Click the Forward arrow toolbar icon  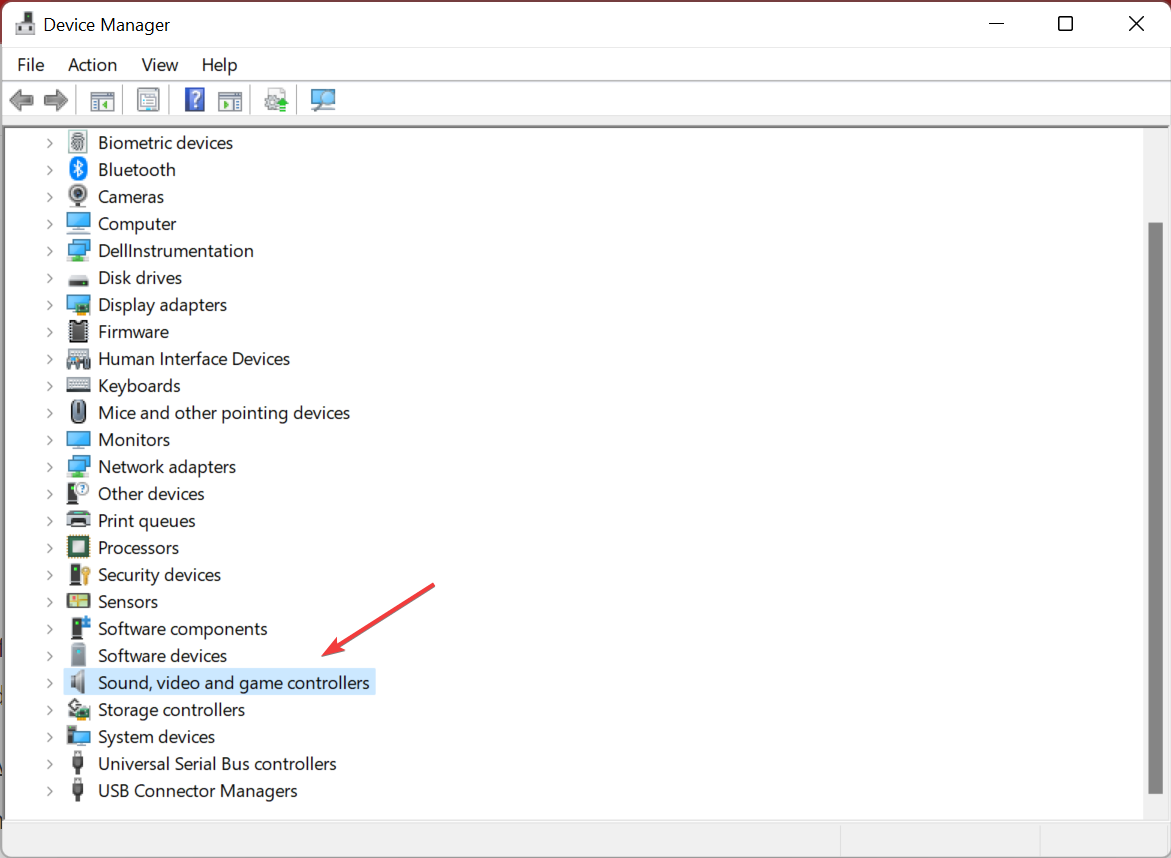(56, 100)
